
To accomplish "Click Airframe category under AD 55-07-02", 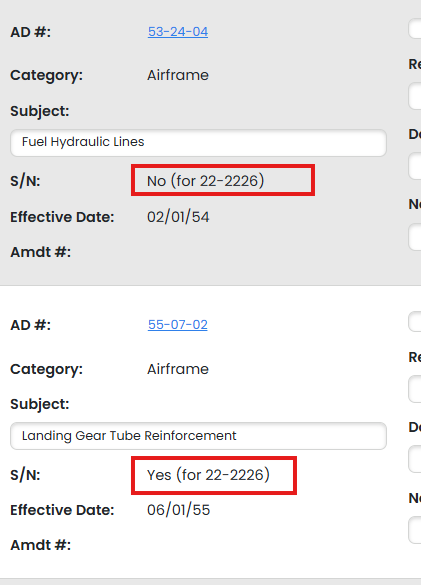I will tap(178, 369).
